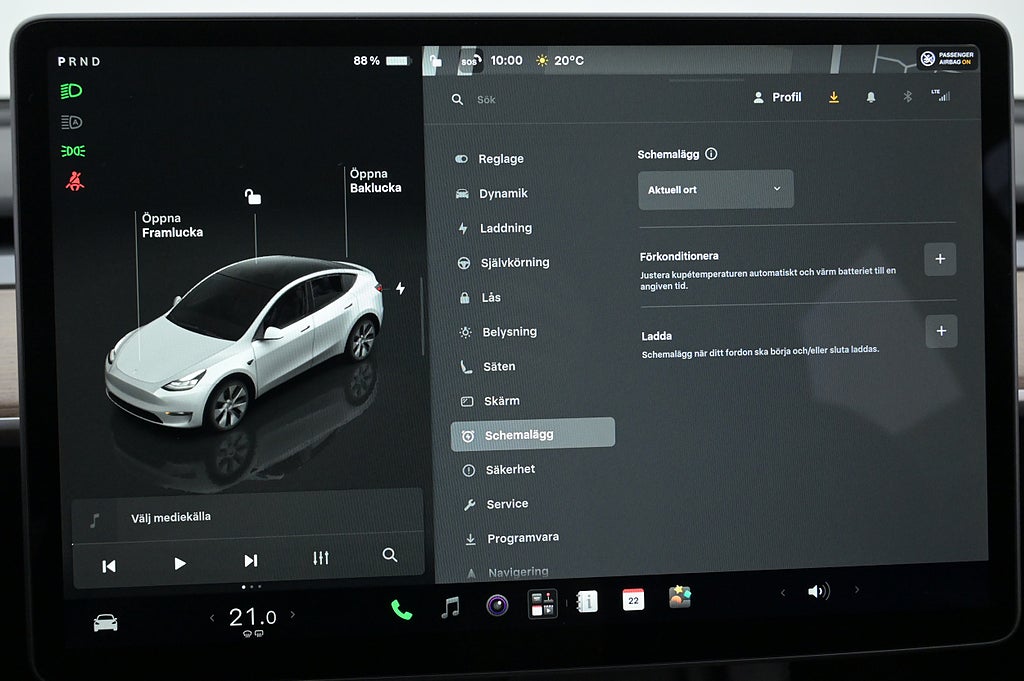This screenshot has height=681, width=1024.
Task: Decrease volume with left chevron
Action: click(782, 592)
